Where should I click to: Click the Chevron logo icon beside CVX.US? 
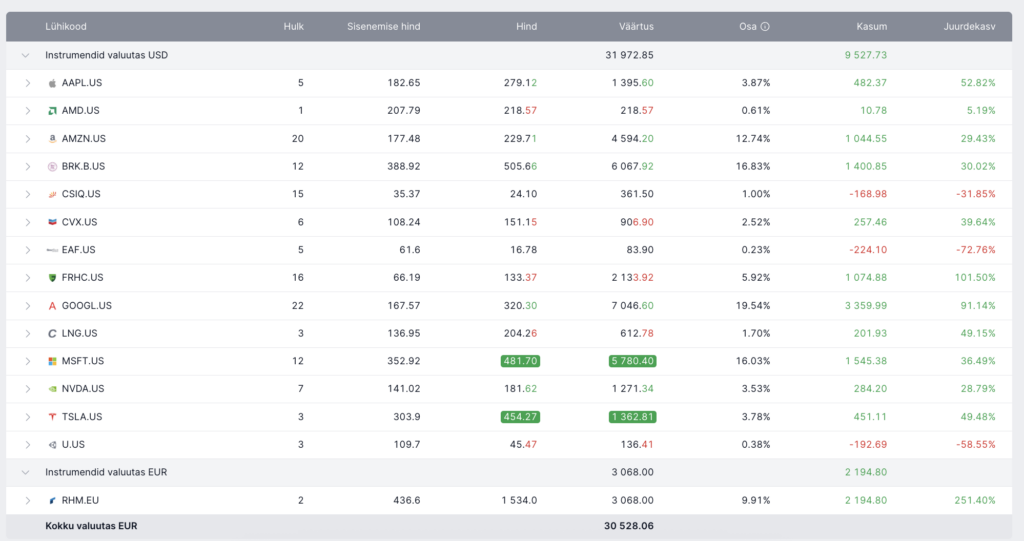coord(52,222)
